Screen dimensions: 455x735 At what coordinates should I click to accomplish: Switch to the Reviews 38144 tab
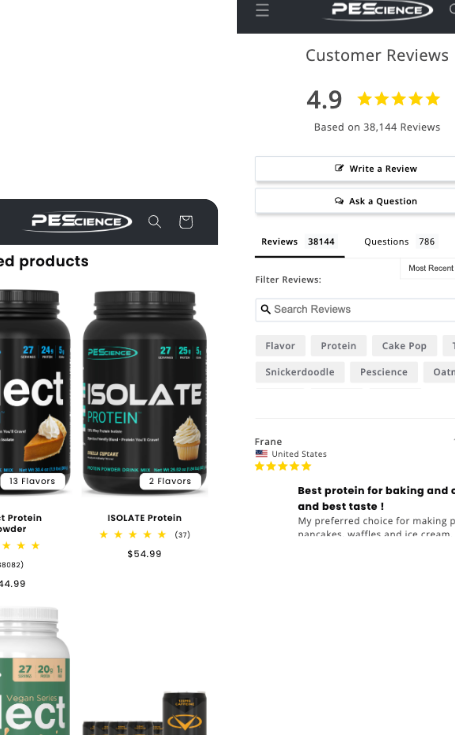299,242
